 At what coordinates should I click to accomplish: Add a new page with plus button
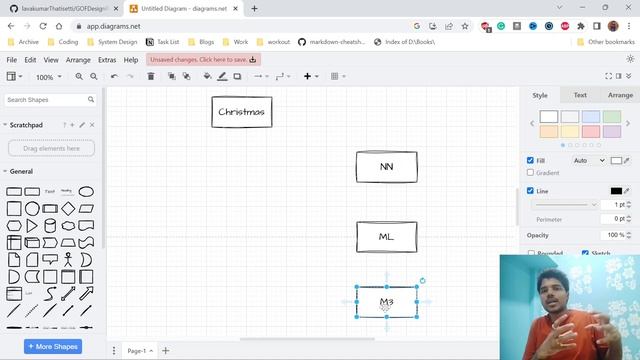(x=166, y=351)
